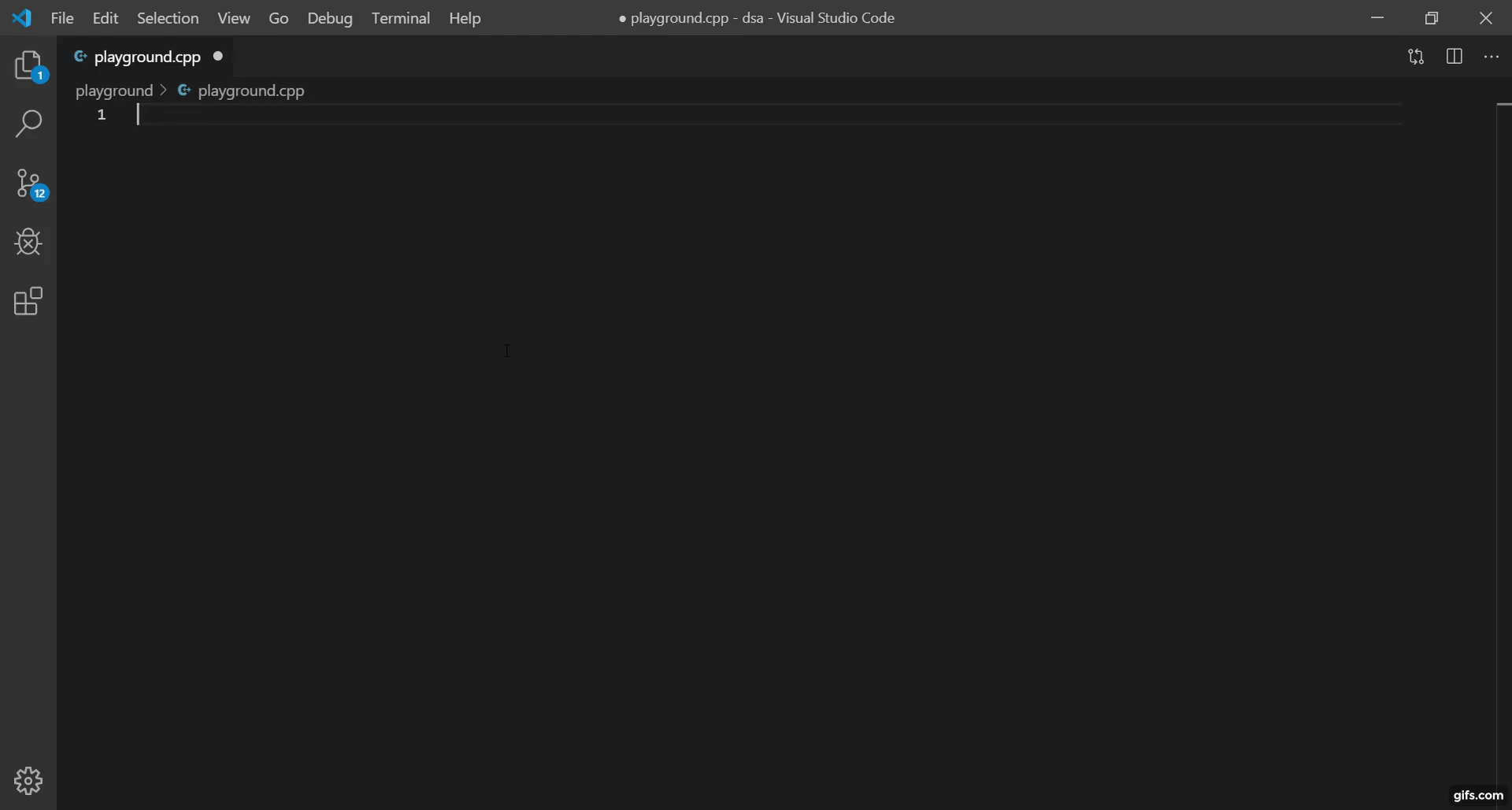Expand the playground breadcrumb chevron
Screen dimensions: 1512x810
tap(163, 91)
